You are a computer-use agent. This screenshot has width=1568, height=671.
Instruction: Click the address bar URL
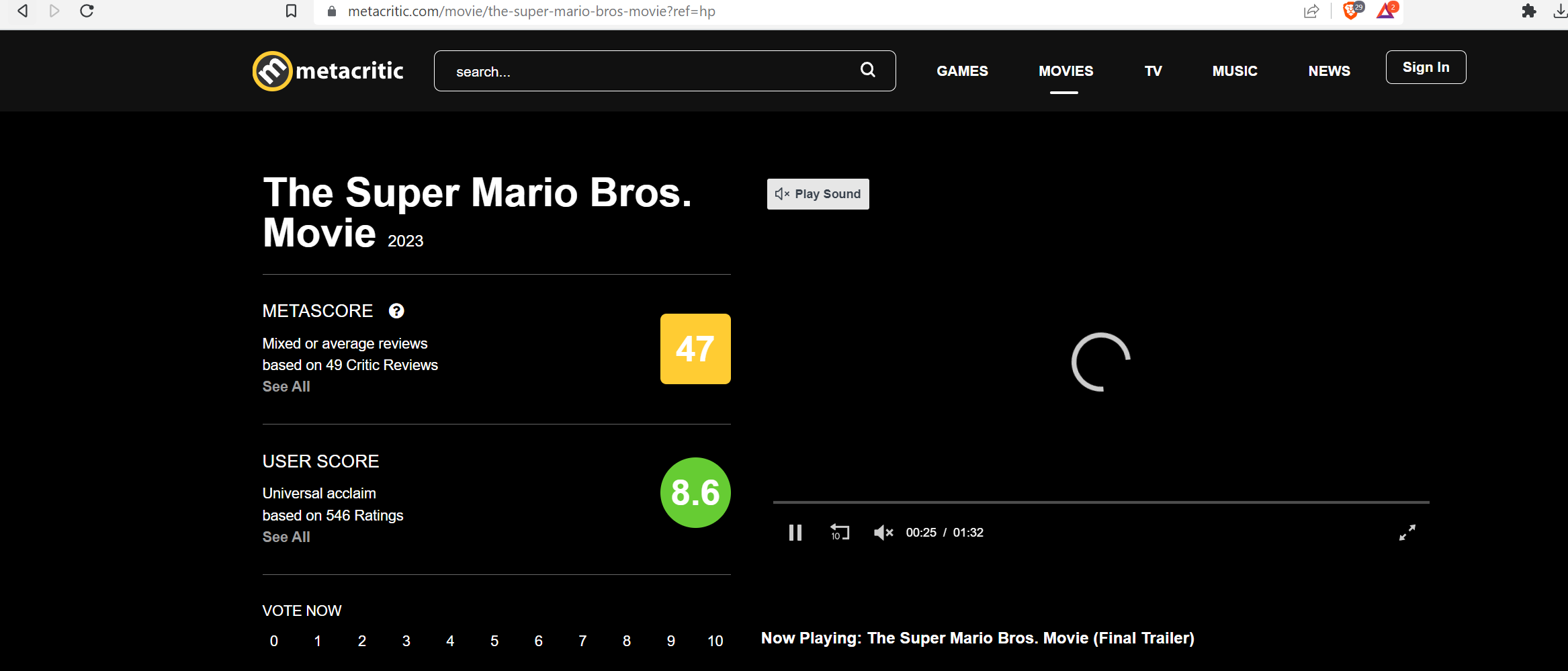pyautogui.click(x=531, y=11)
